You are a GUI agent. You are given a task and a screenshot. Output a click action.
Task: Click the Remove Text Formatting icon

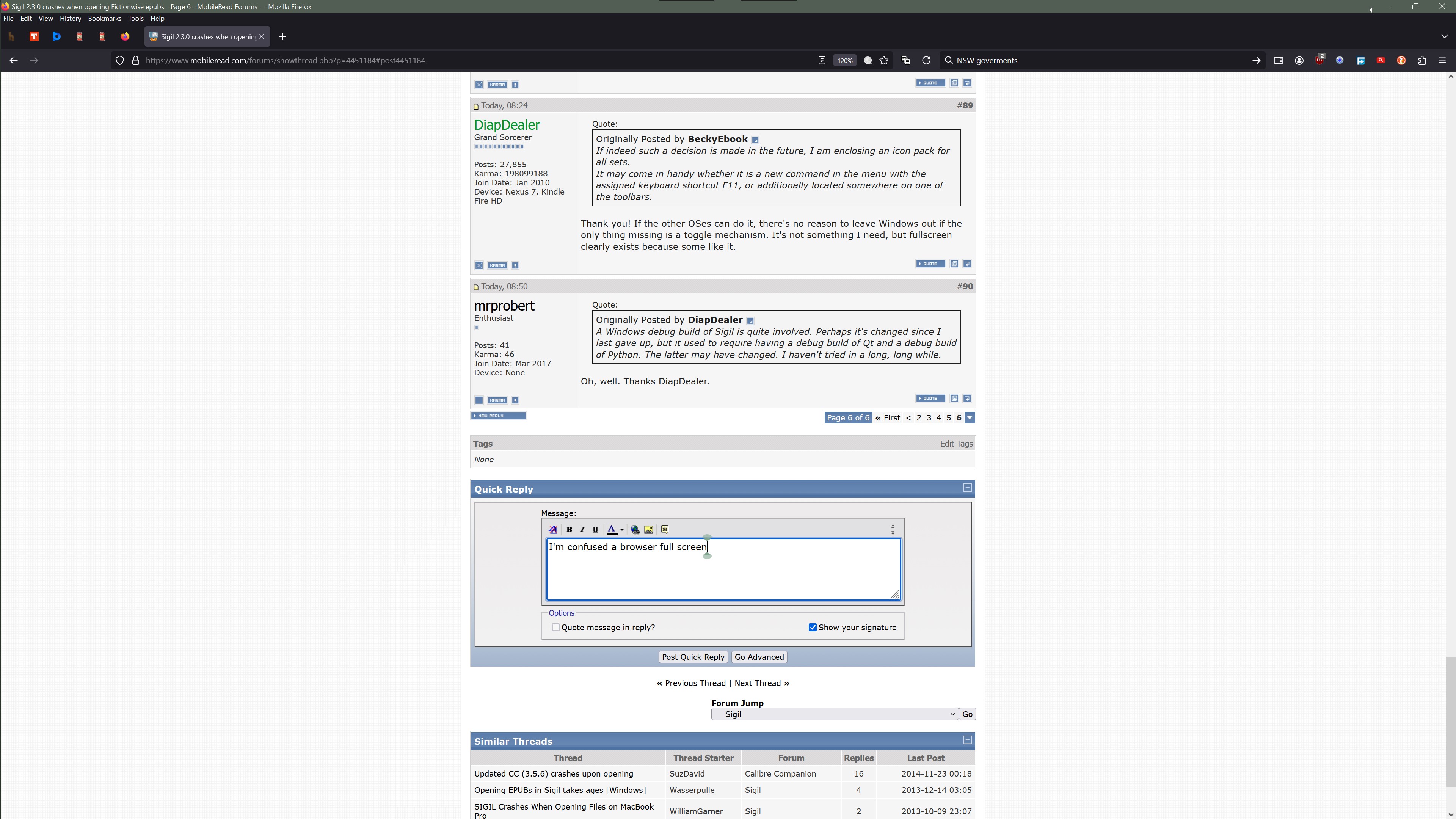553,530
